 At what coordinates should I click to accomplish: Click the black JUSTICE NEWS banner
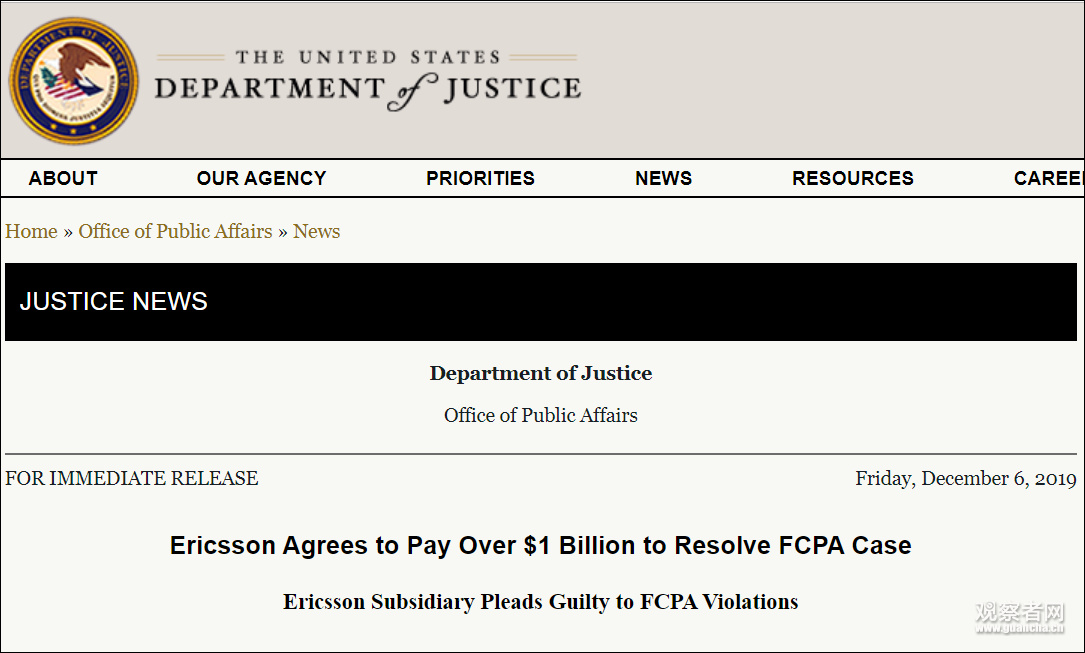(x=540, y=301)
